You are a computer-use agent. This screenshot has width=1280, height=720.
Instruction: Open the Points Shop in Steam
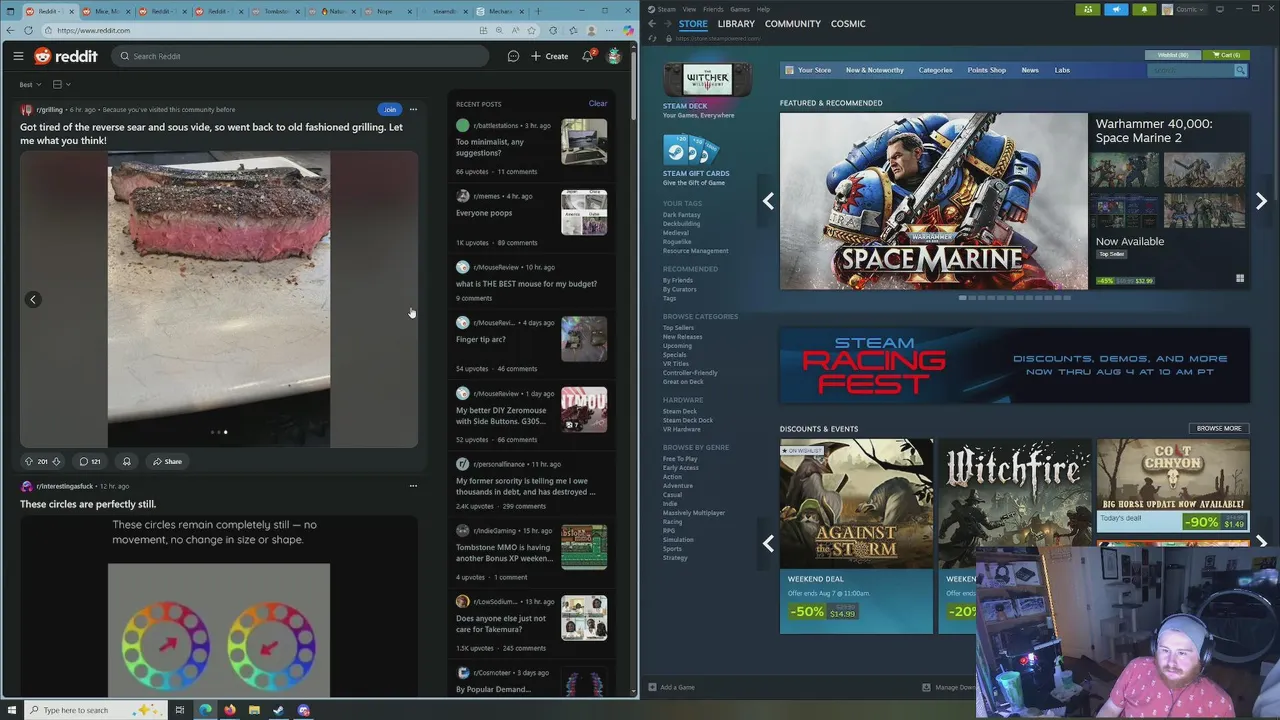coord(986,70)
